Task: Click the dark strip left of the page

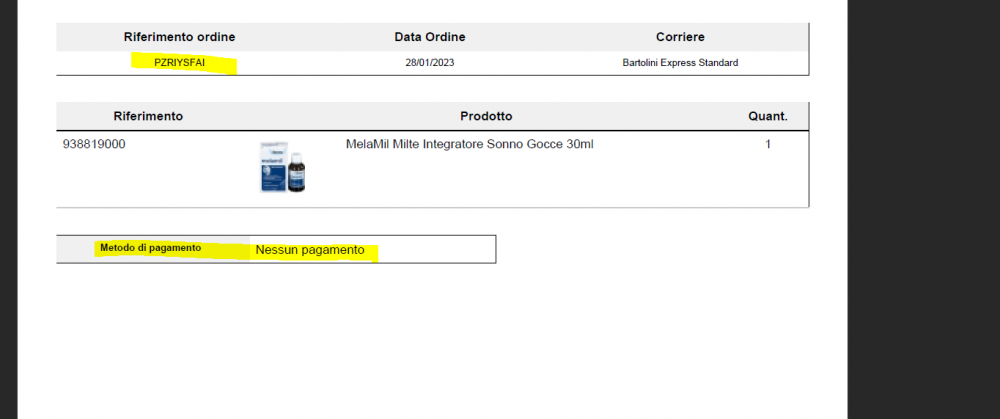Action: point(8,209)
